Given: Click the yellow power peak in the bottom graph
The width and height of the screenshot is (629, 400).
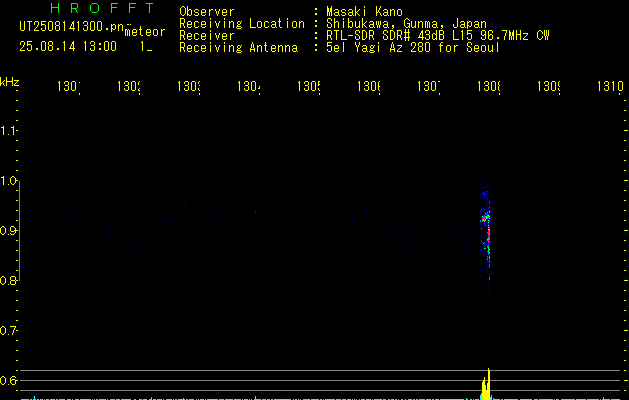Looking at the screenshot, I should pos(486,384).
